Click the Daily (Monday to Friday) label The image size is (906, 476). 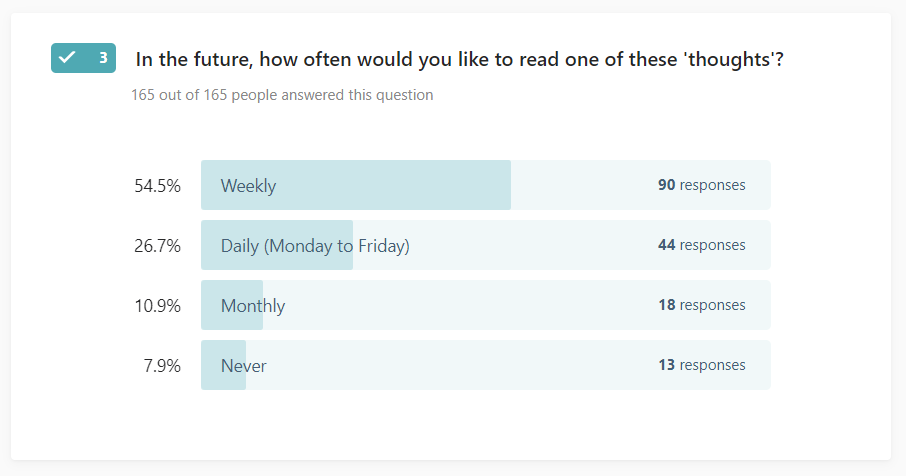pos(315,246)
